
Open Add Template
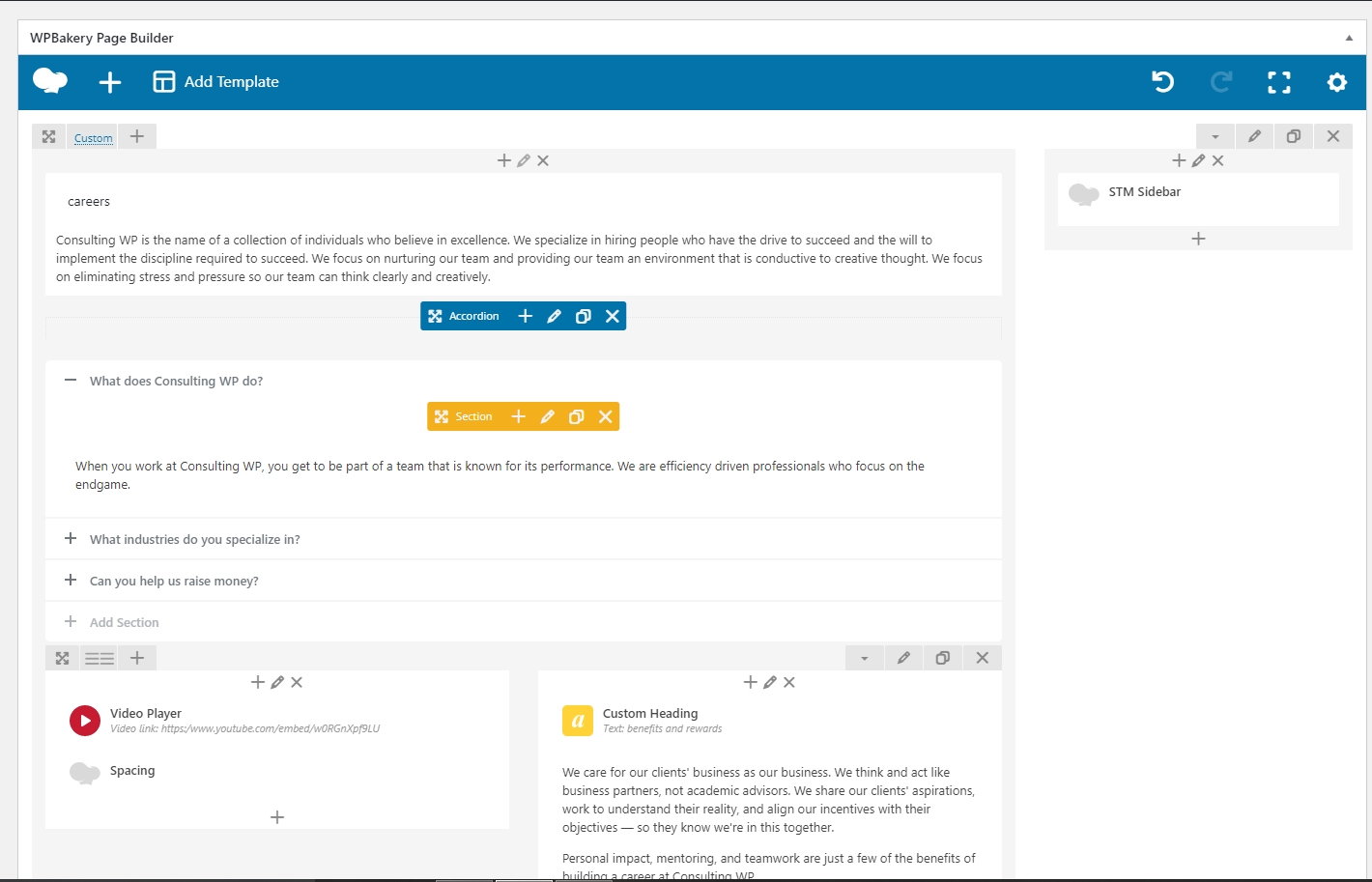(215, 82)
